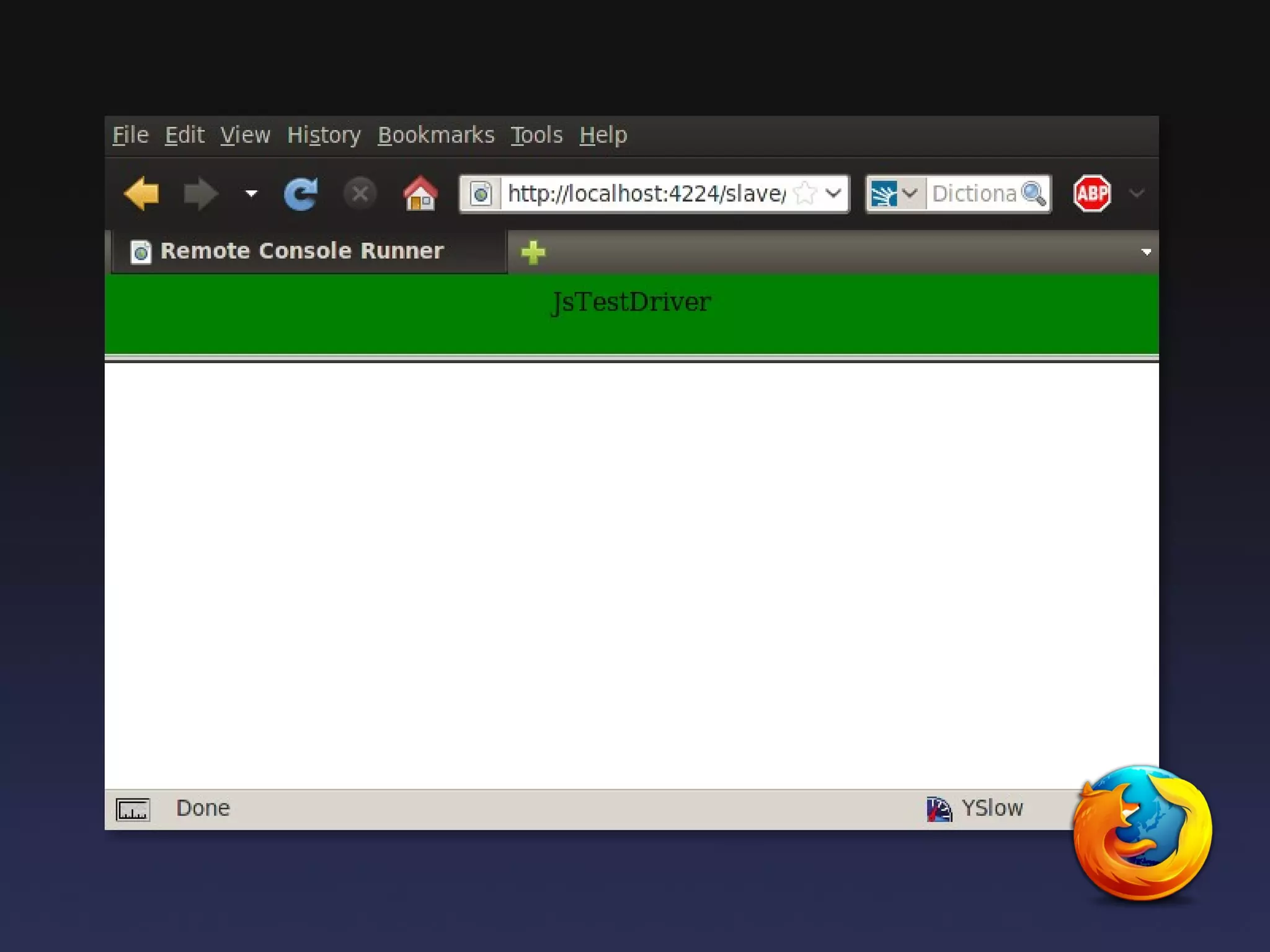Screen dimensions: 1270x952
Task: Click the Adblock Plus ABP icon
Action: click(1091, 194)
